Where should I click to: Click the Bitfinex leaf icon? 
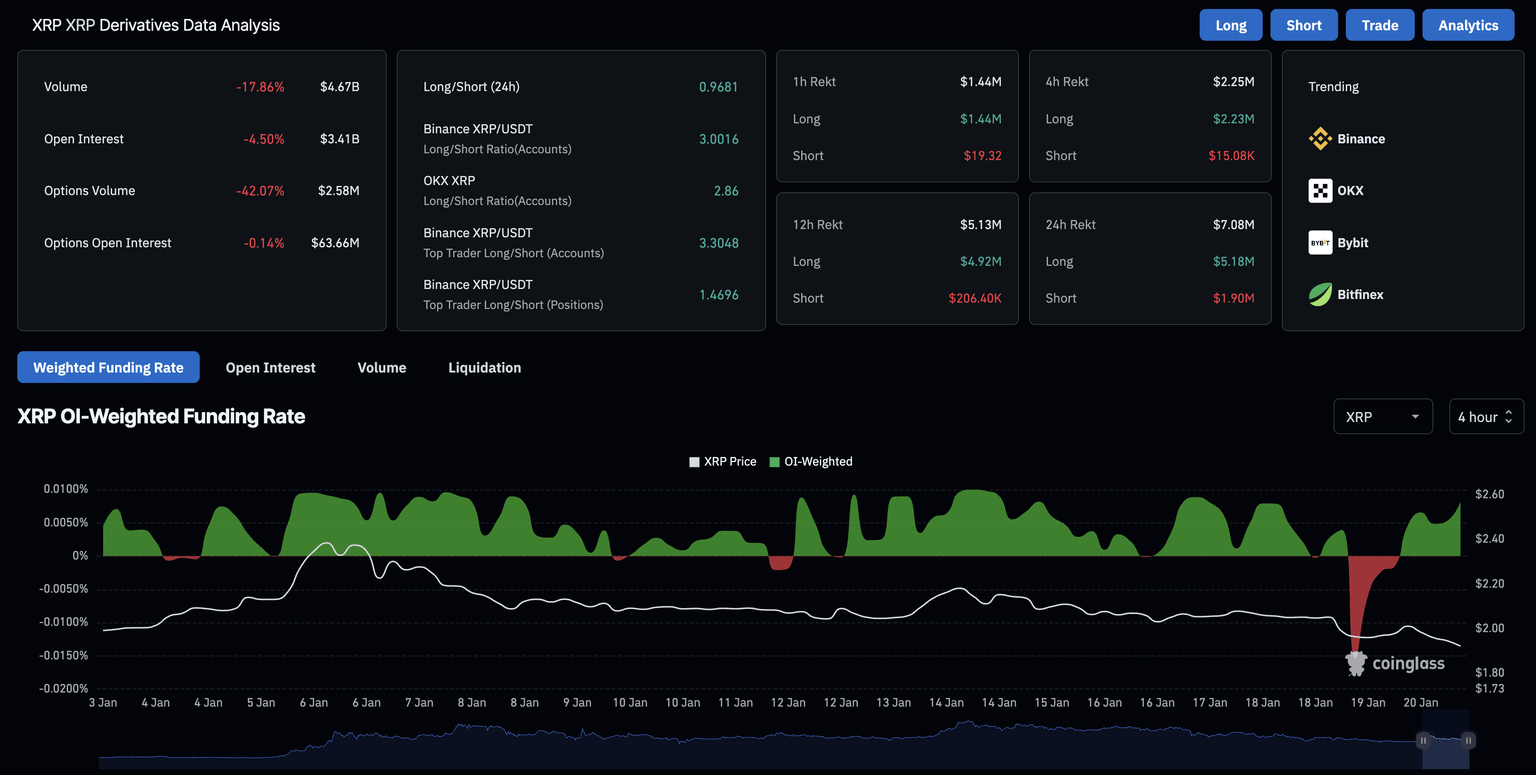[1320, 295]
